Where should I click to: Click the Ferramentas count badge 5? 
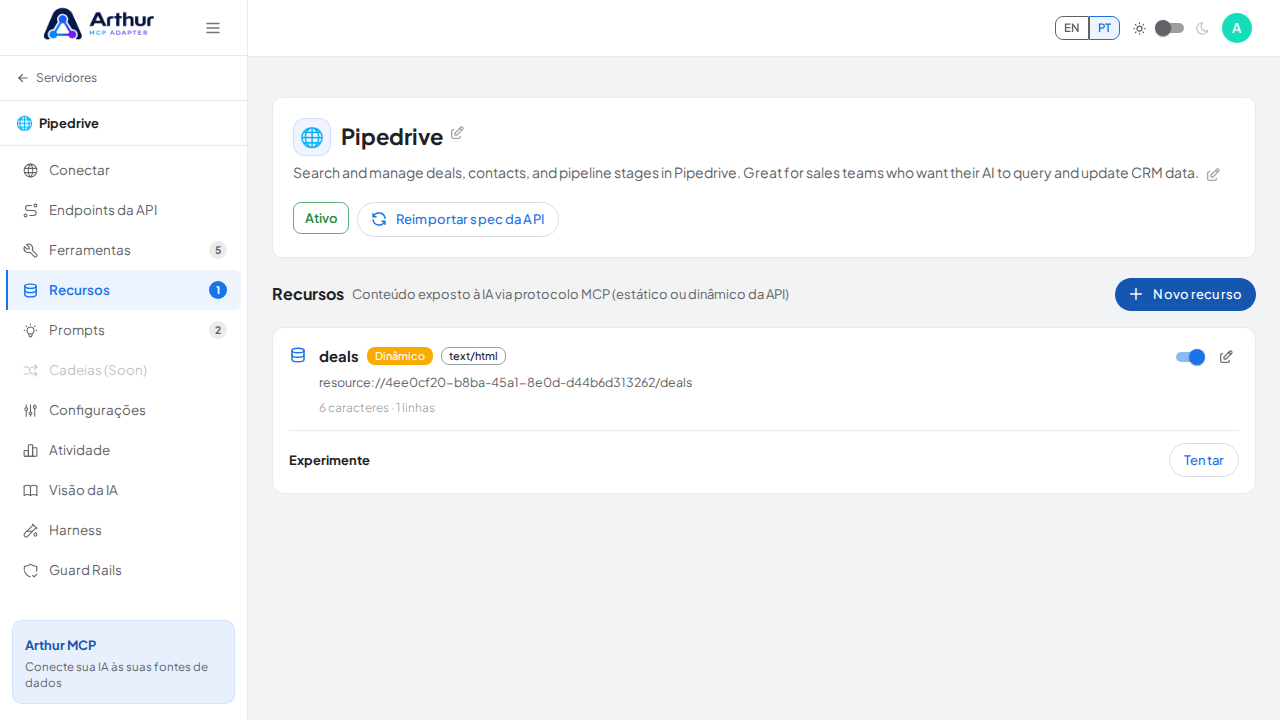pyautogui.click(x=218, y=250)
